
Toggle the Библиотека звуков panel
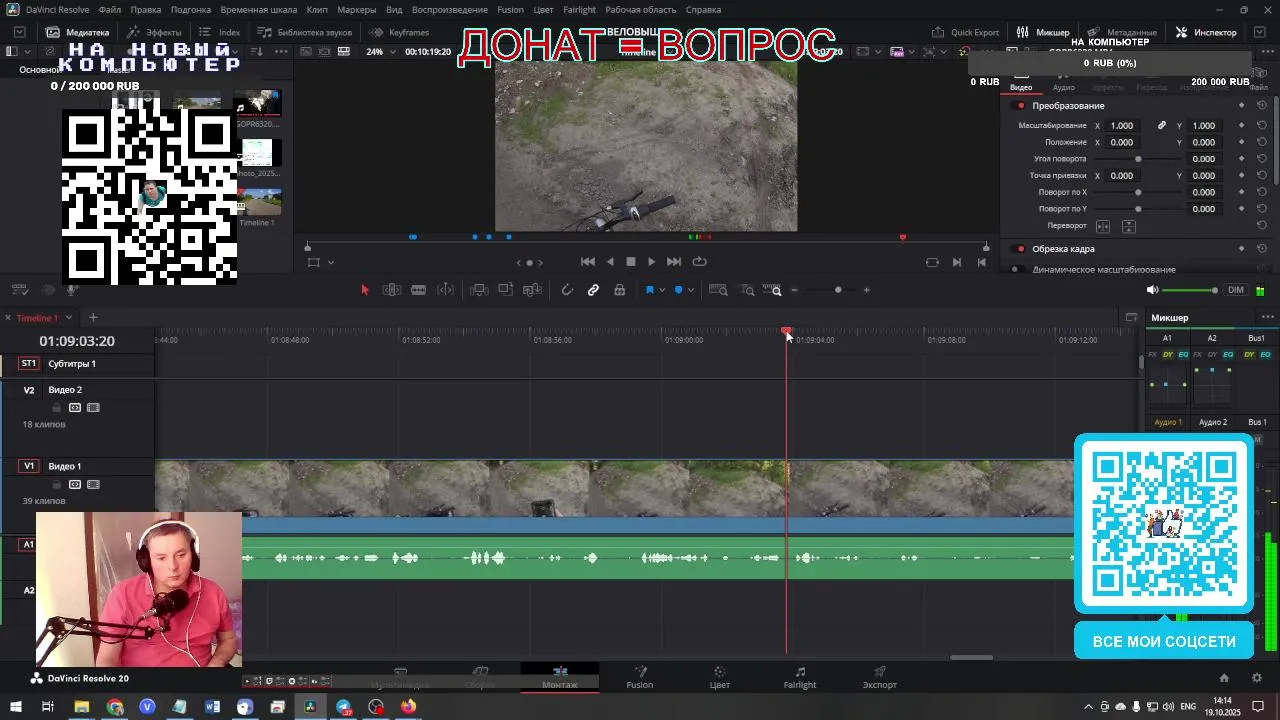pos(305,32)
